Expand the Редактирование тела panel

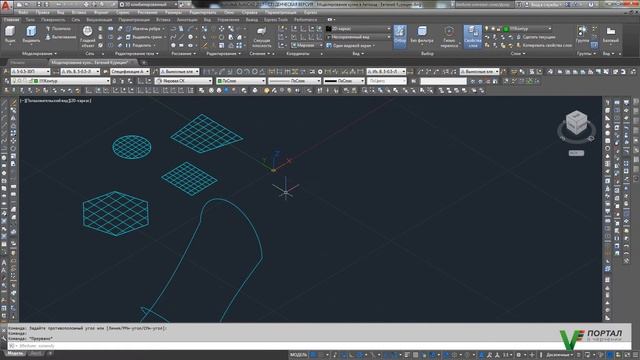[136, 53]
